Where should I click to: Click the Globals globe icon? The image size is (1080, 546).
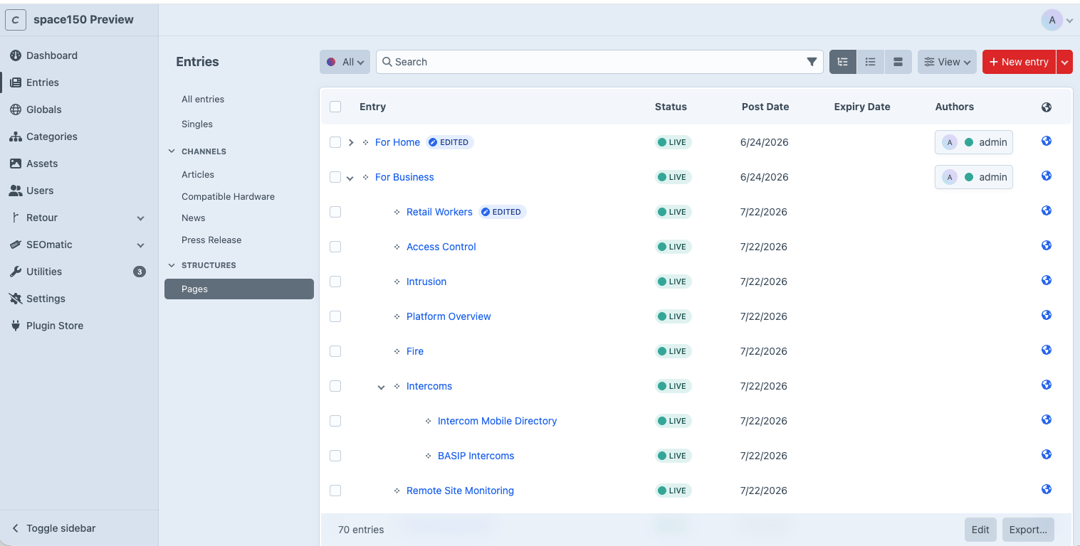click(x=15, y=109)
